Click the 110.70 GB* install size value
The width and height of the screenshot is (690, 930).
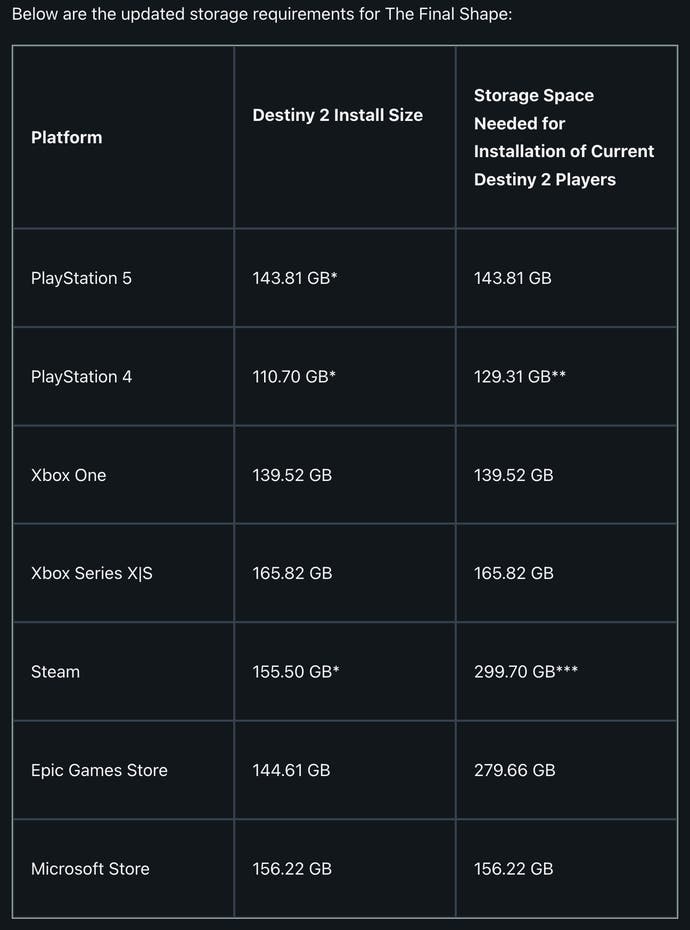click(x=295, y=377)
